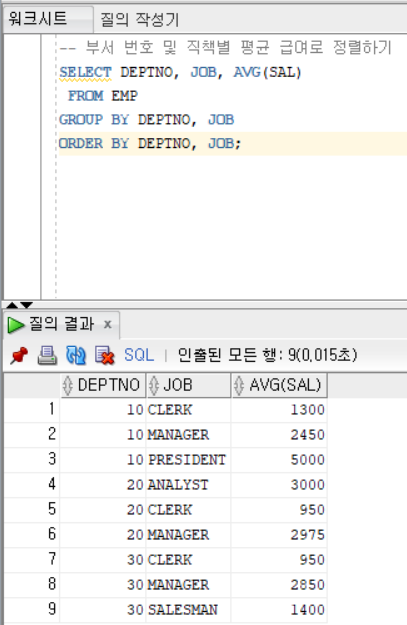Select the 2975 salary cell

(279, 535)
